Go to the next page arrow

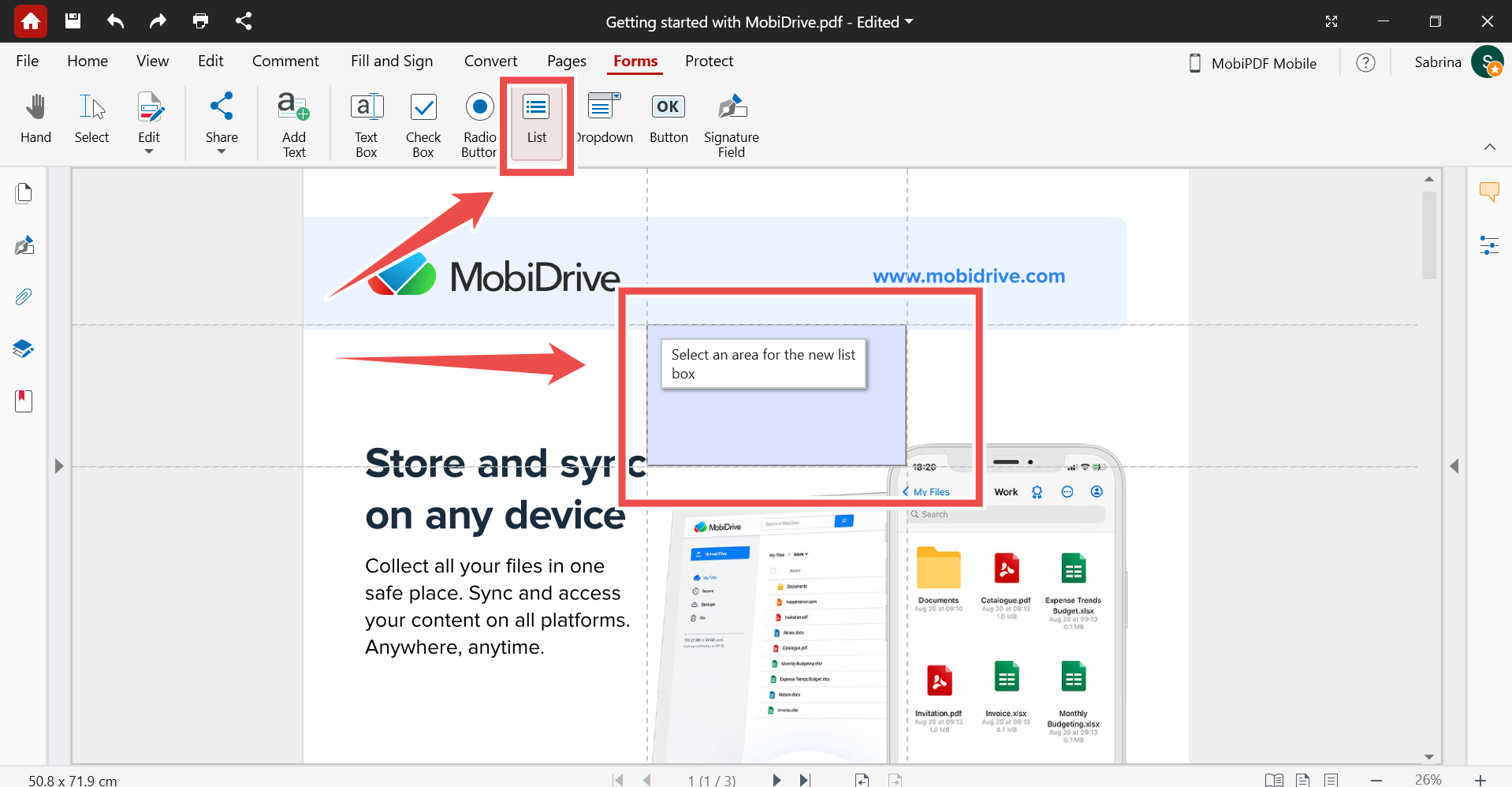776,780
